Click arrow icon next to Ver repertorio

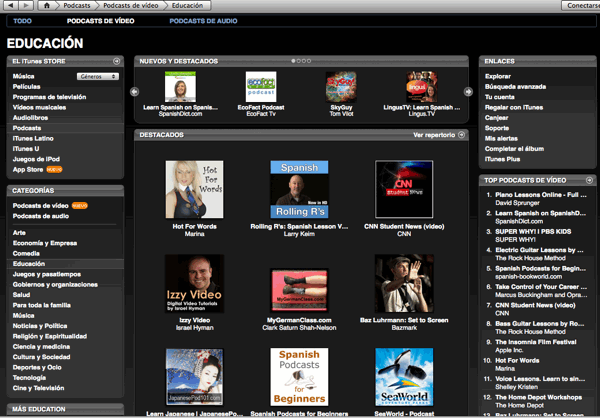coord(461,135)
